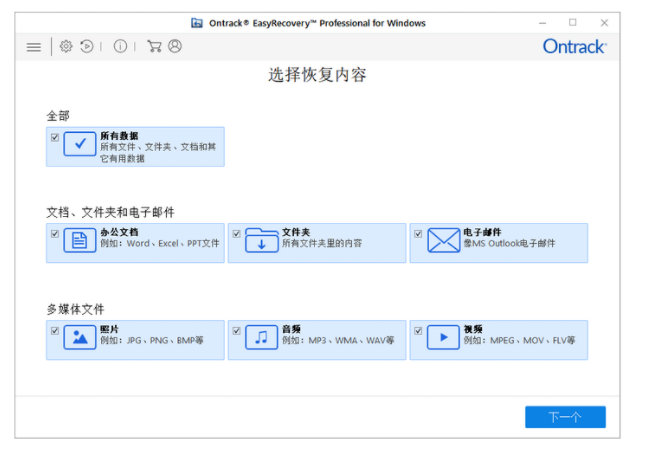
Task: Open the hamburger menu
Action: coord(34,46)
